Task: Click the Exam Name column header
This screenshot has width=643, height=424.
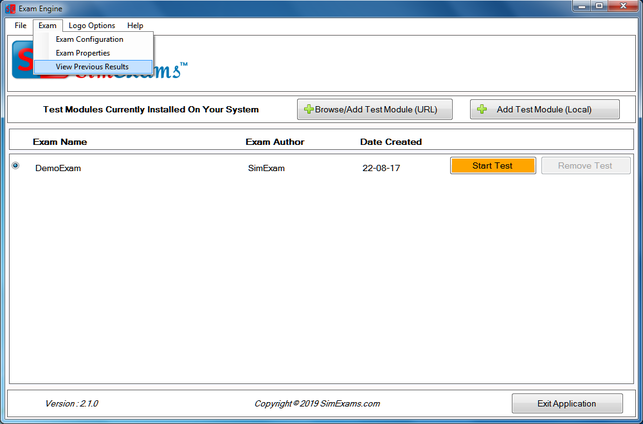Action: (60, 142)
